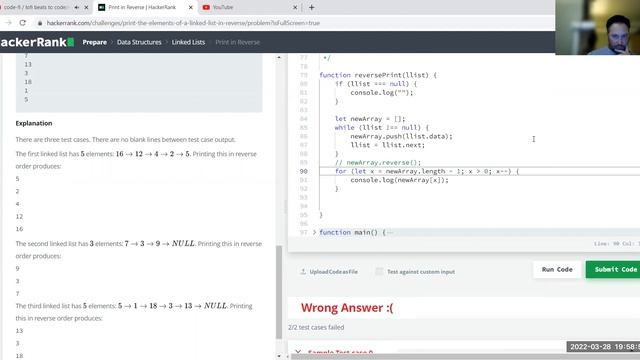Screen dimensions: 640x360
Task: Click line number 90 in the editor gutter
Action: (x=303, y=171)
